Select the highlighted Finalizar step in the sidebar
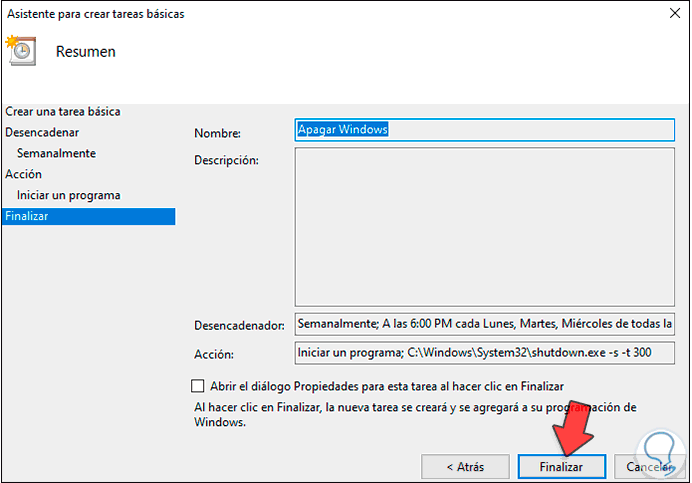This screenshot has width=692, height=483. point(27,216)
